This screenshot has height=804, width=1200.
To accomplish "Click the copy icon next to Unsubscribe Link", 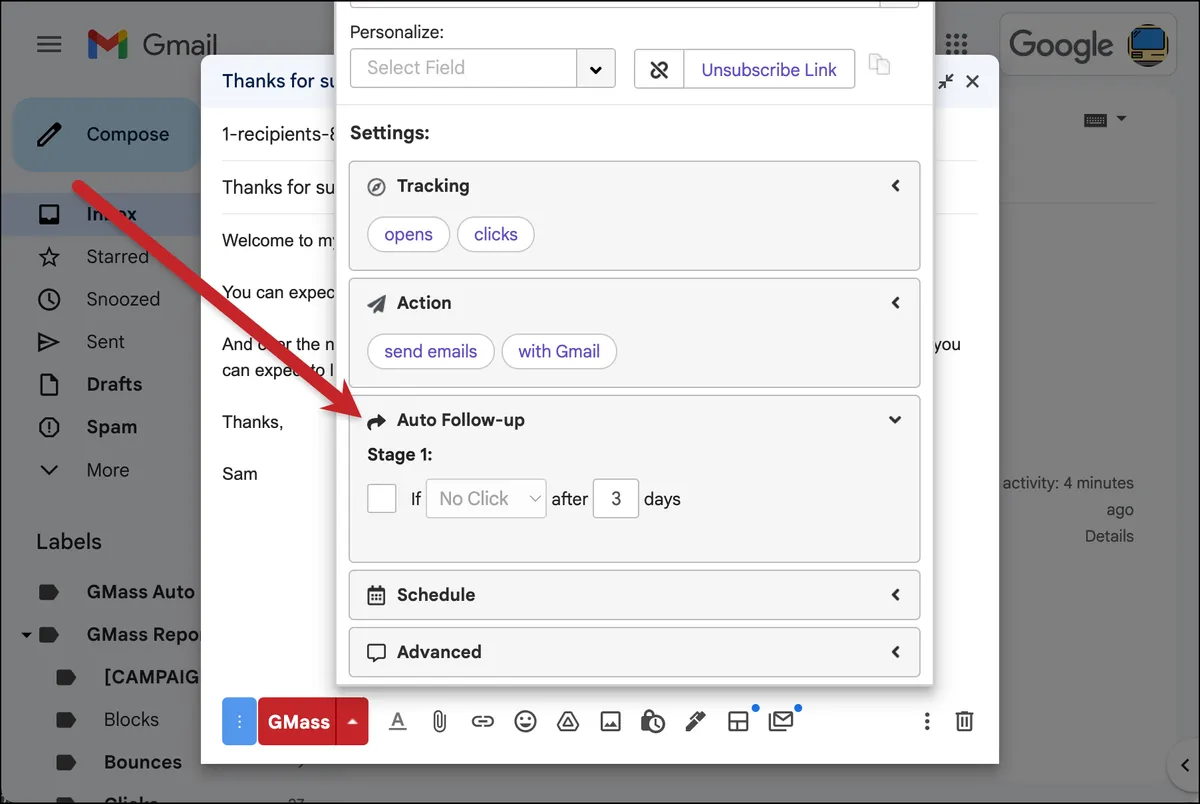I will coord(879,64).
